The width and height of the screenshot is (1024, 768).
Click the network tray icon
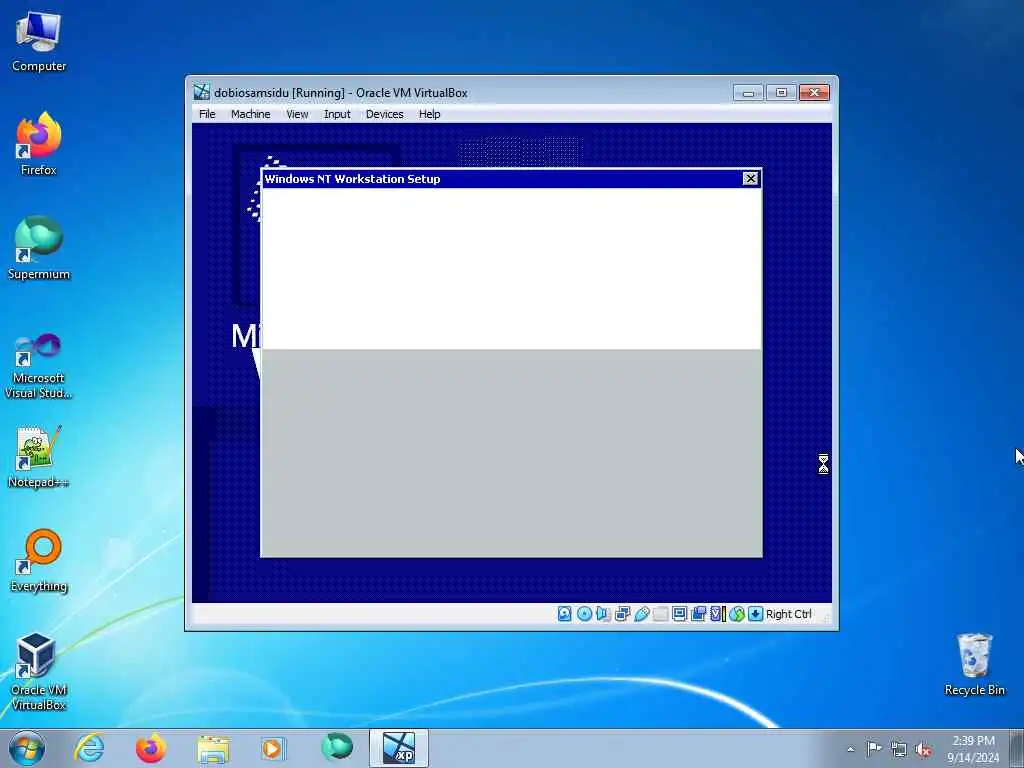coord(899,749)
